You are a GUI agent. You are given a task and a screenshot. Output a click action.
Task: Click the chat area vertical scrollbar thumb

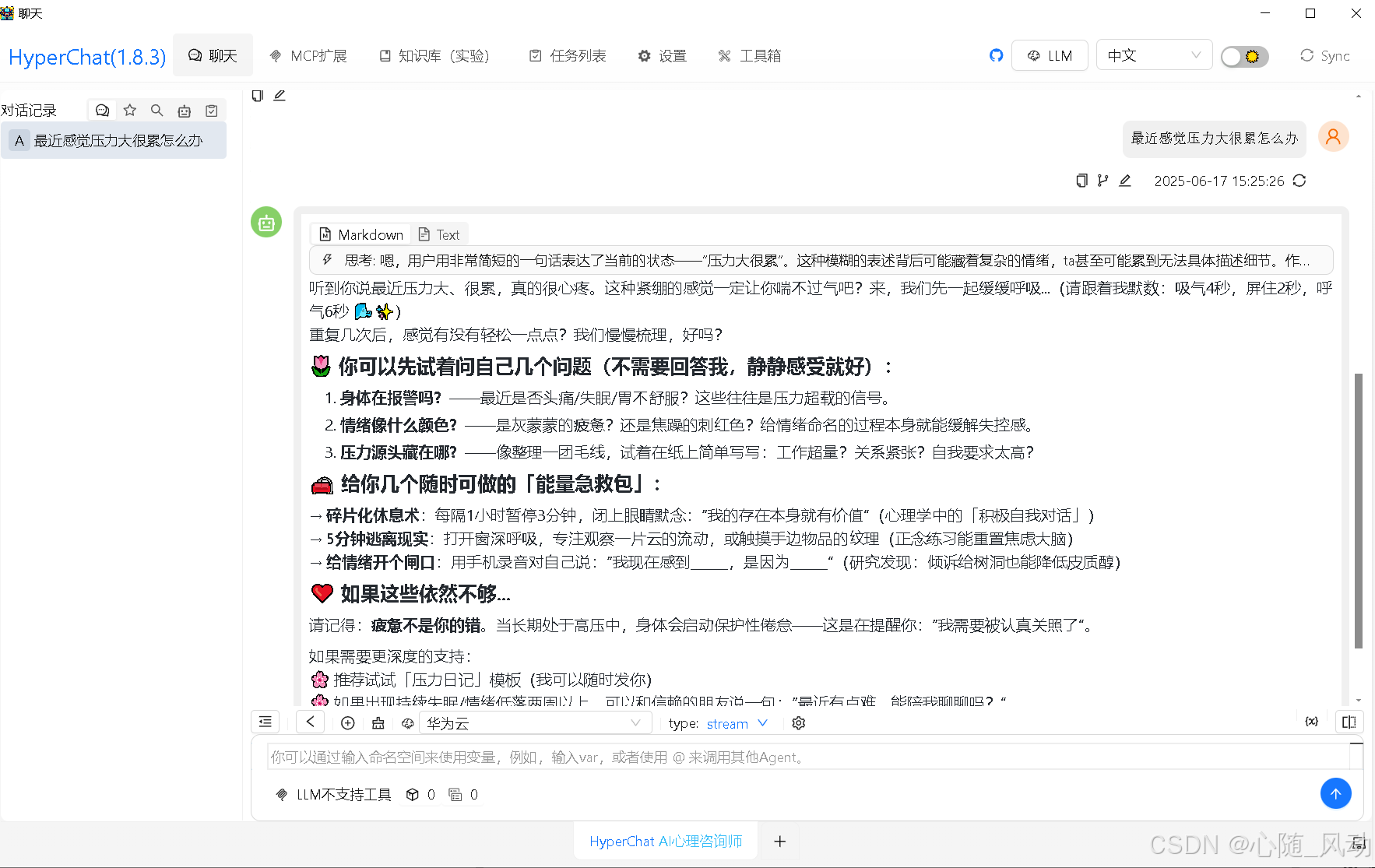click(1359, 511)
